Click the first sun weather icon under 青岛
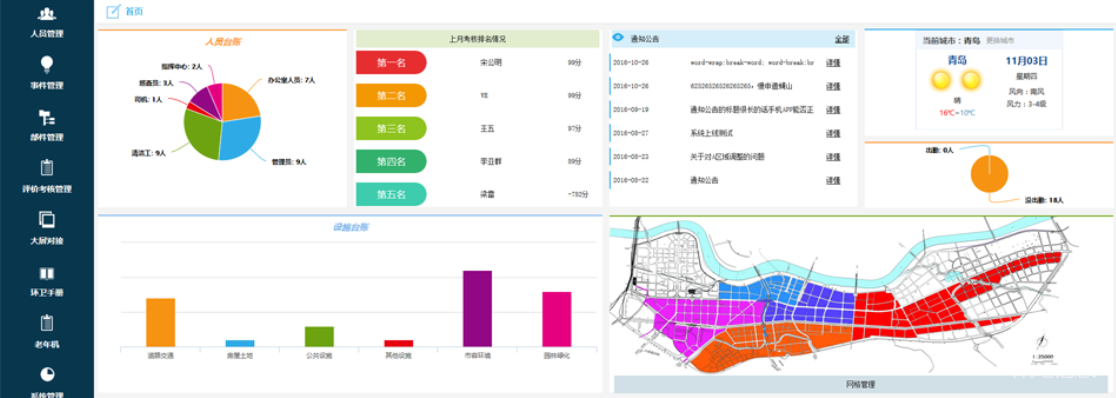Screen dimensions: 1116x398 [x=940, y=80]
